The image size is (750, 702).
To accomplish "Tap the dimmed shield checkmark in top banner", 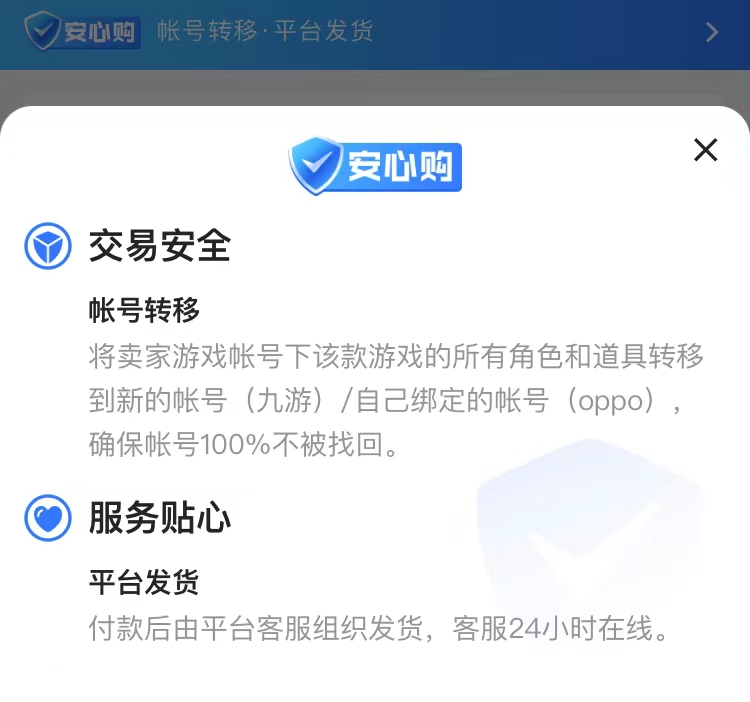I will (42, 31).
